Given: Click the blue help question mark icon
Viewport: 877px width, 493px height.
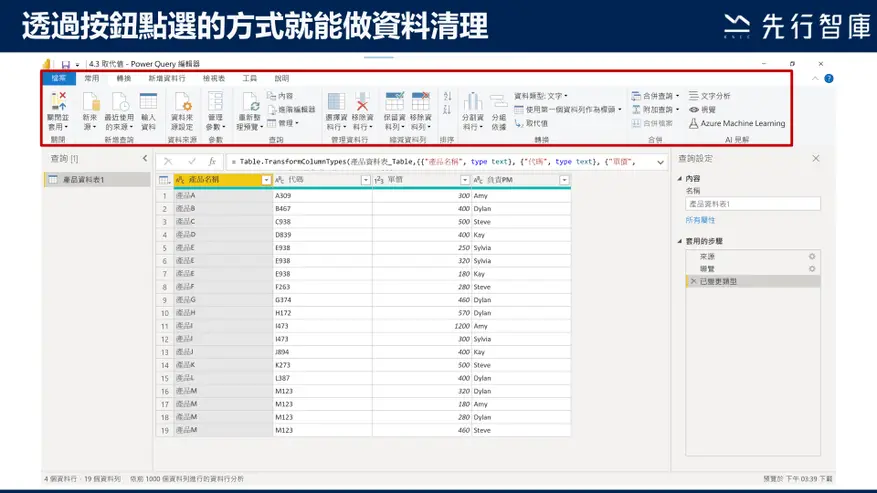Looking at the screenshot, I should click(x=829, y=79).
